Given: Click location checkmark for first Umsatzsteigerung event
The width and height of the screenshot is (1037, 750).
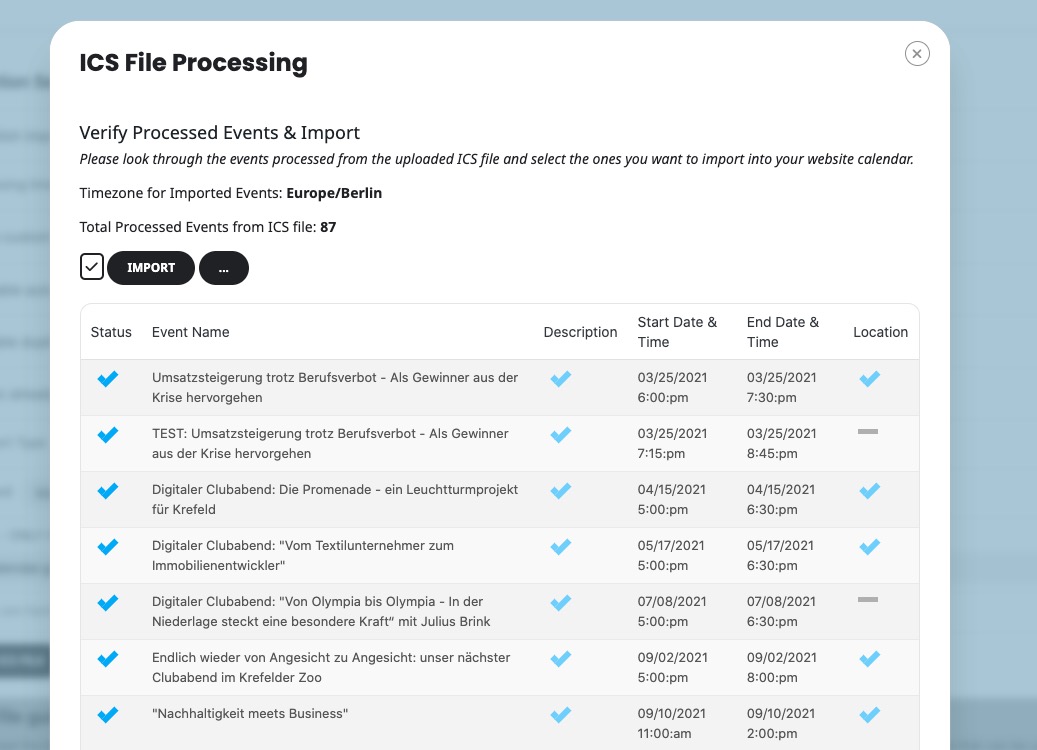Looking at the screenshot, I should [870, 378].
